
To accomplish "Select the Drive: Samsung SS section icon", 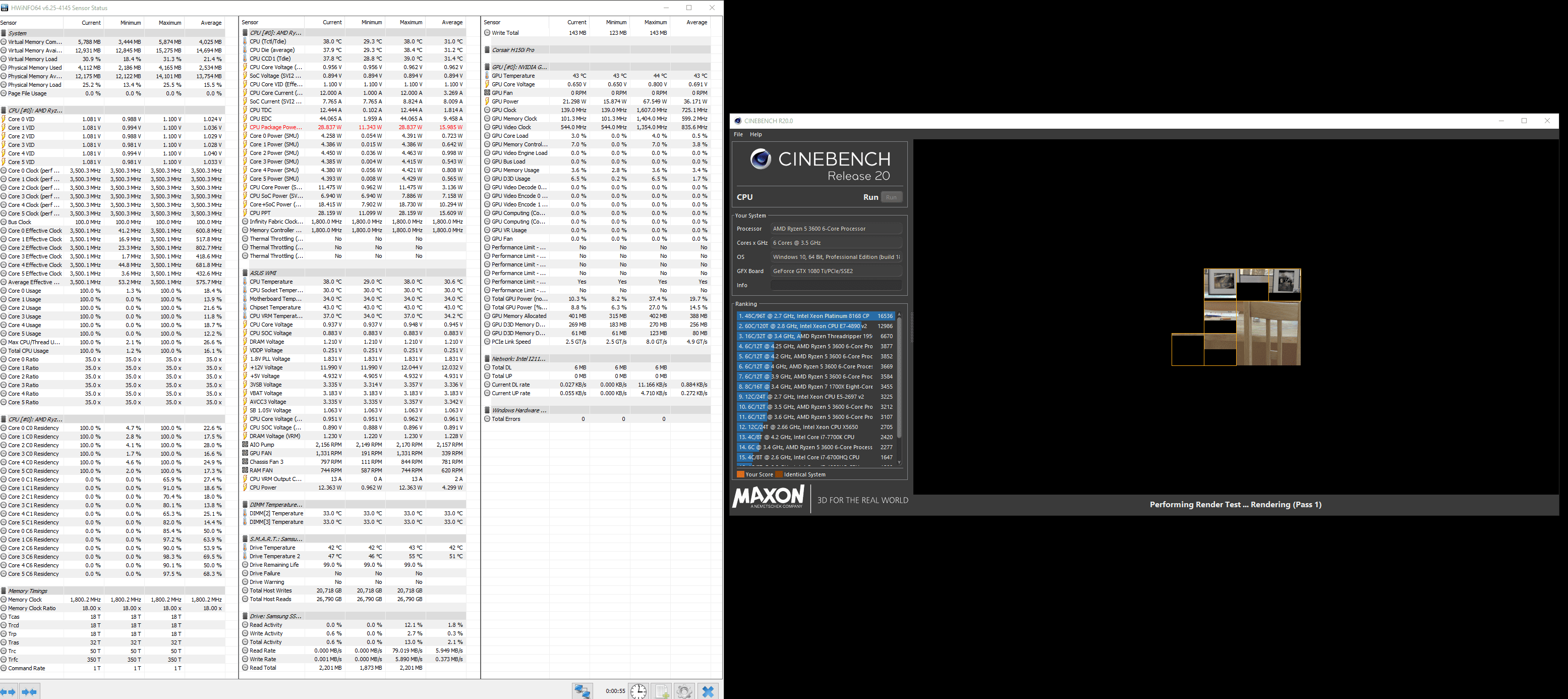I will [x=245, y=616].
